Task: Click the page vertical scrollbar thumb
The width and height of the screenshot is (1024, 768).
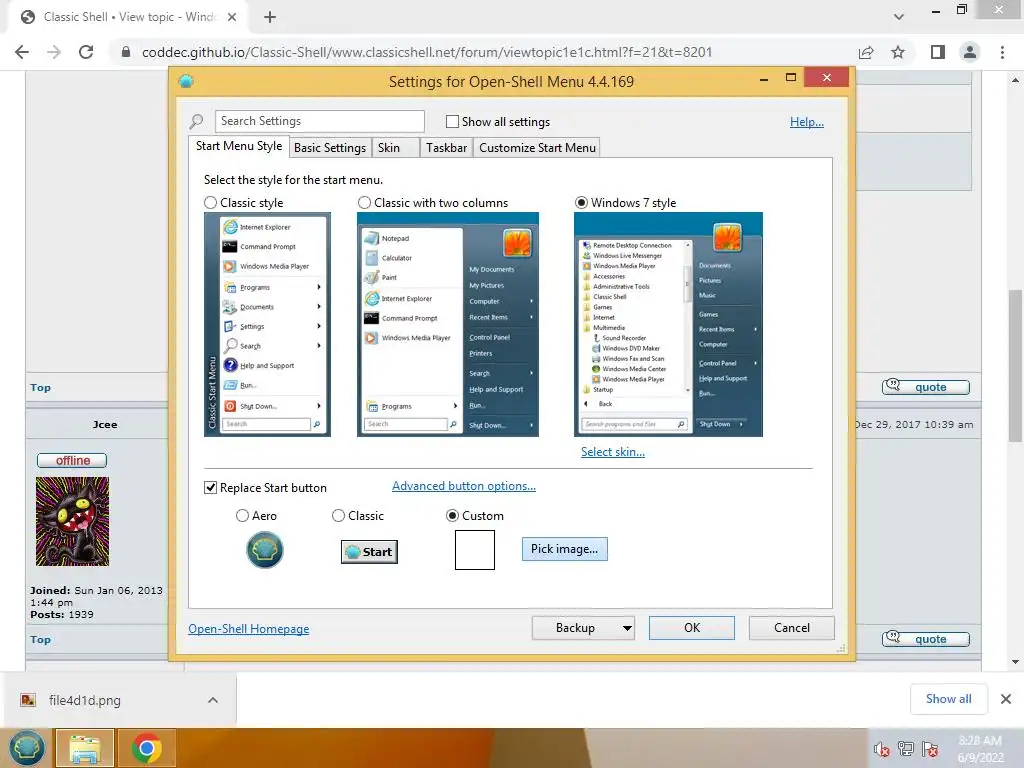Action: [1015, 366]
